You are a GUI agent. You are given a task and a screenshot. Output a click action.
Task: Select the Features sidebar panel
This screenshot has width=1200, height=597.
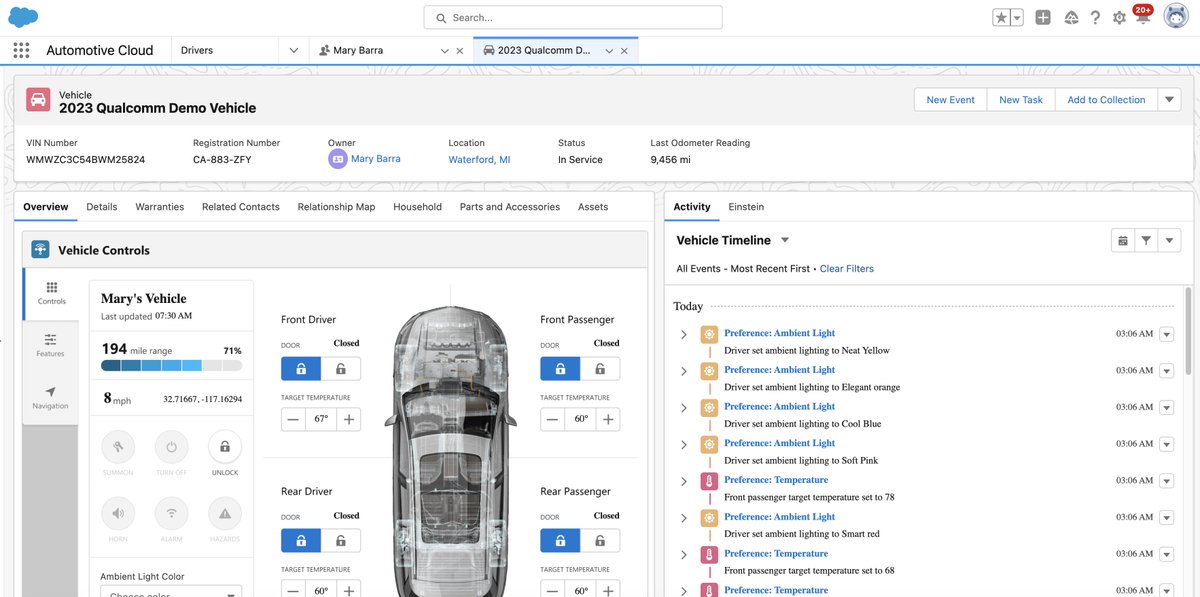50,346
